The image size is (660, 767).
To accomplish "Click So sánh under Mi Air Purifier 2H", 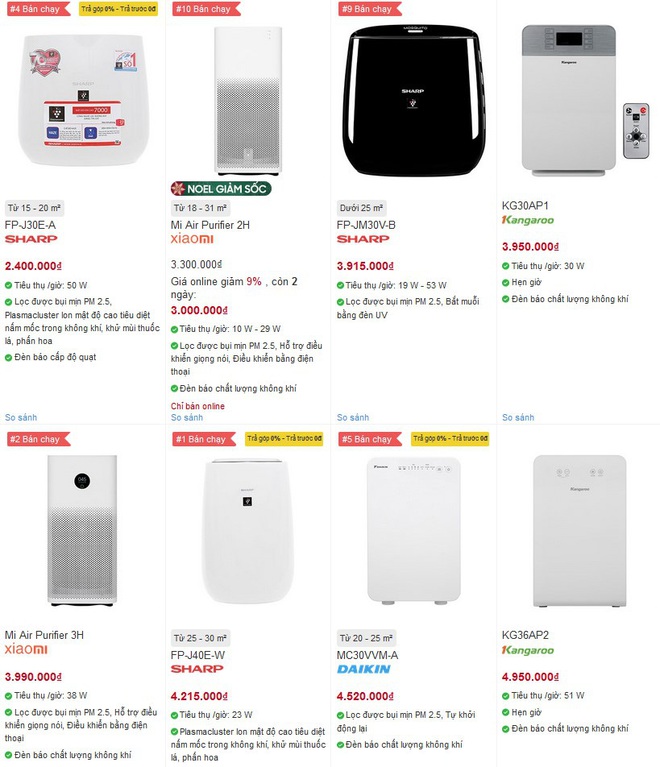I will click(x=187, y=417).
